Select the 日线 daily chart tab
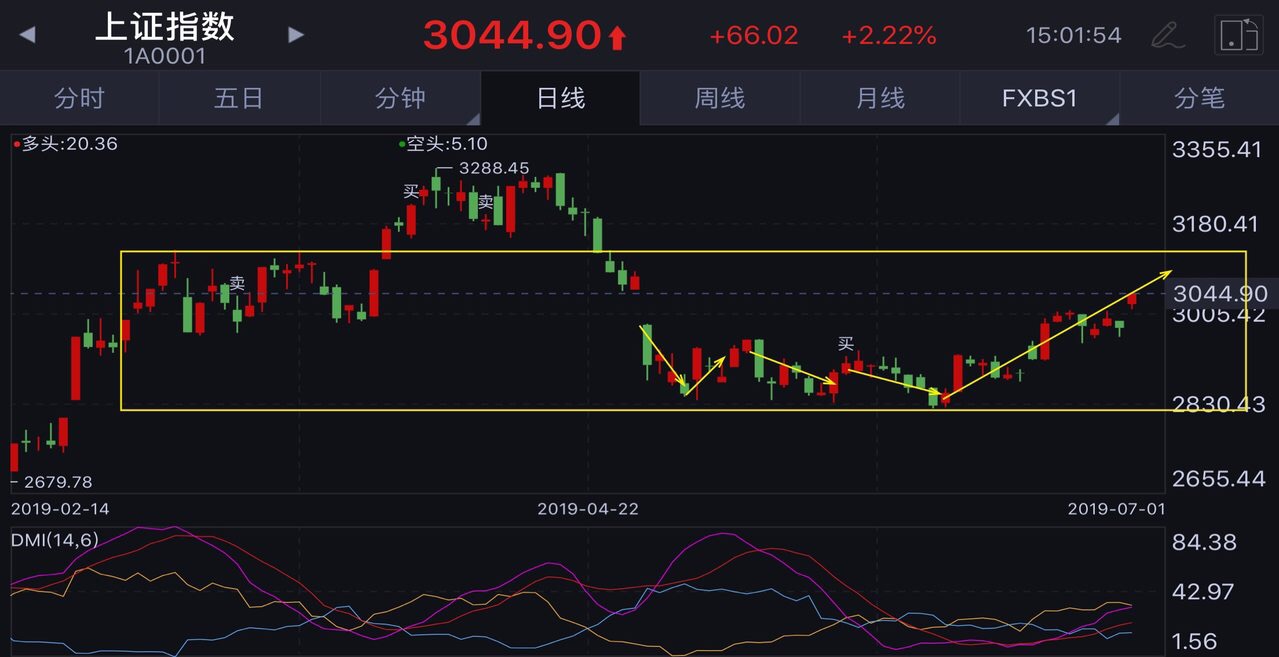The image size is (1279, 657). pos(560,98)
